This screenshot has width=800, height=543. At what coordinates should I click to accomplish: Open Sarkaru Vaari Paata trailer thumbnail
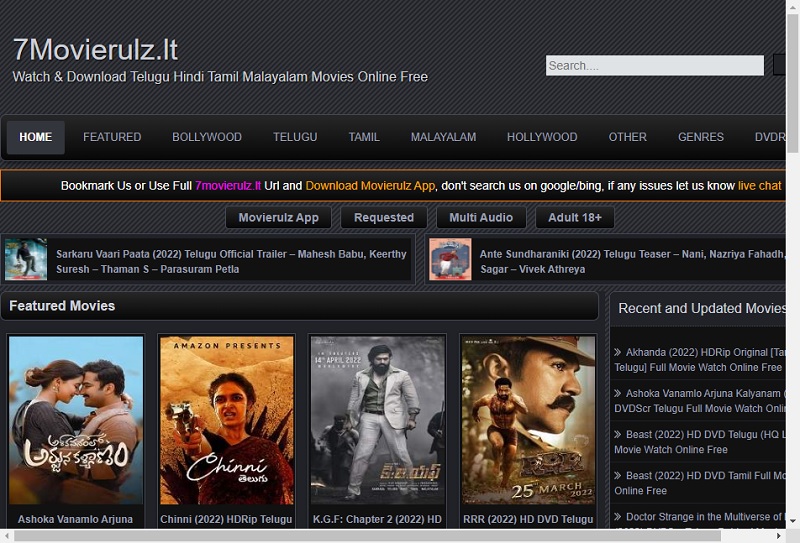[26, 259]
